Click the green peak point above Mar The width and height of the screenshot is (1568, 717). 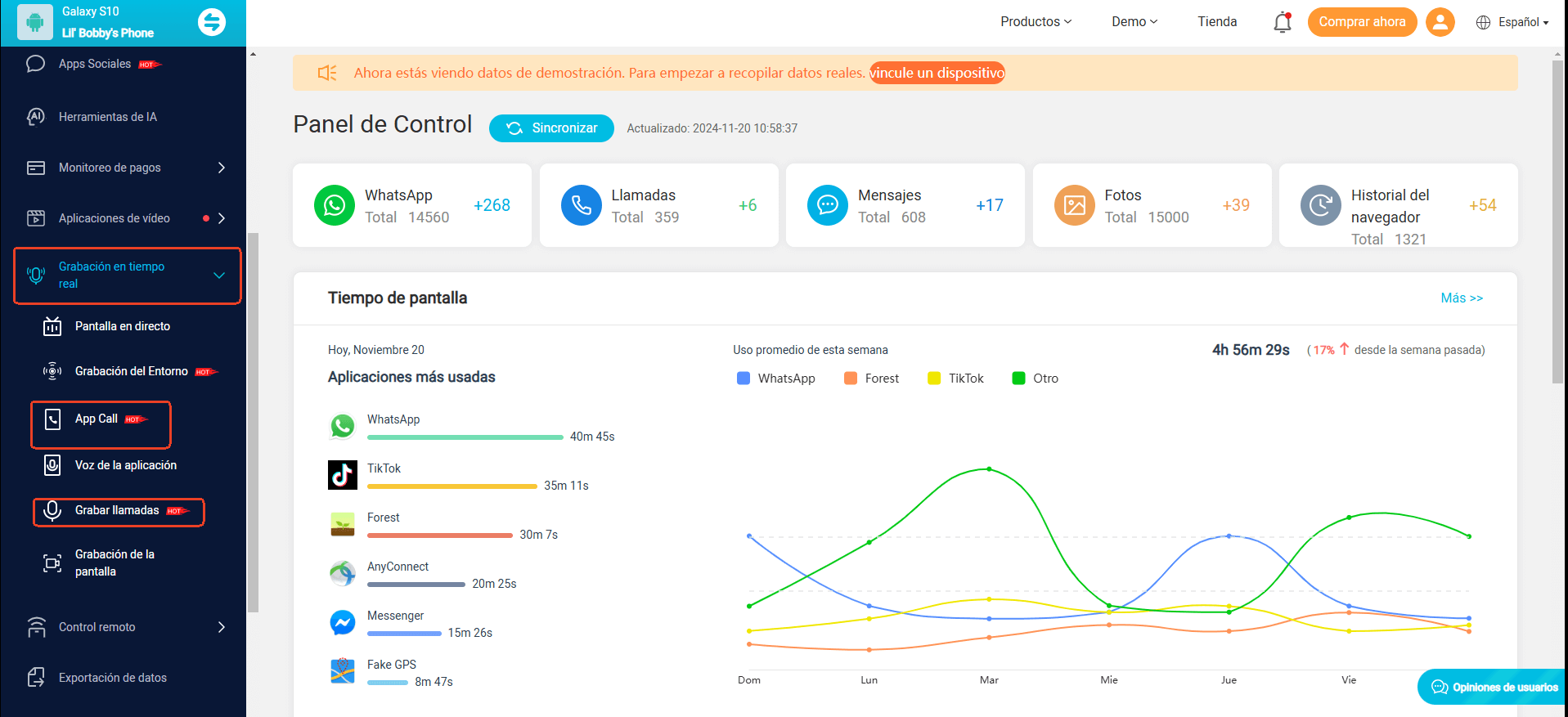pyautogui.click(x=989, y=469)
